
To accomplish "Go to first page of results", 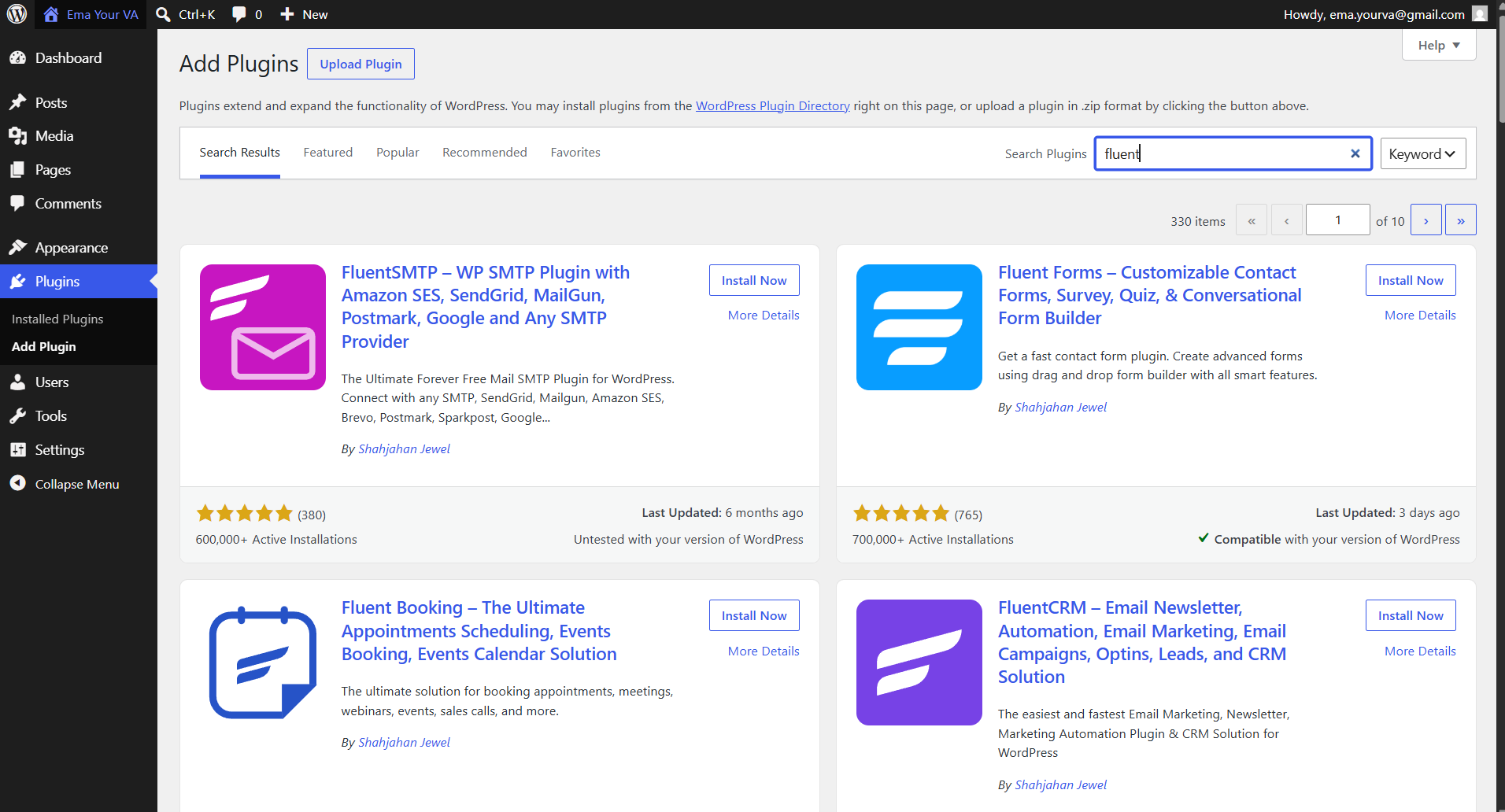I will (x=1251, y=220).
